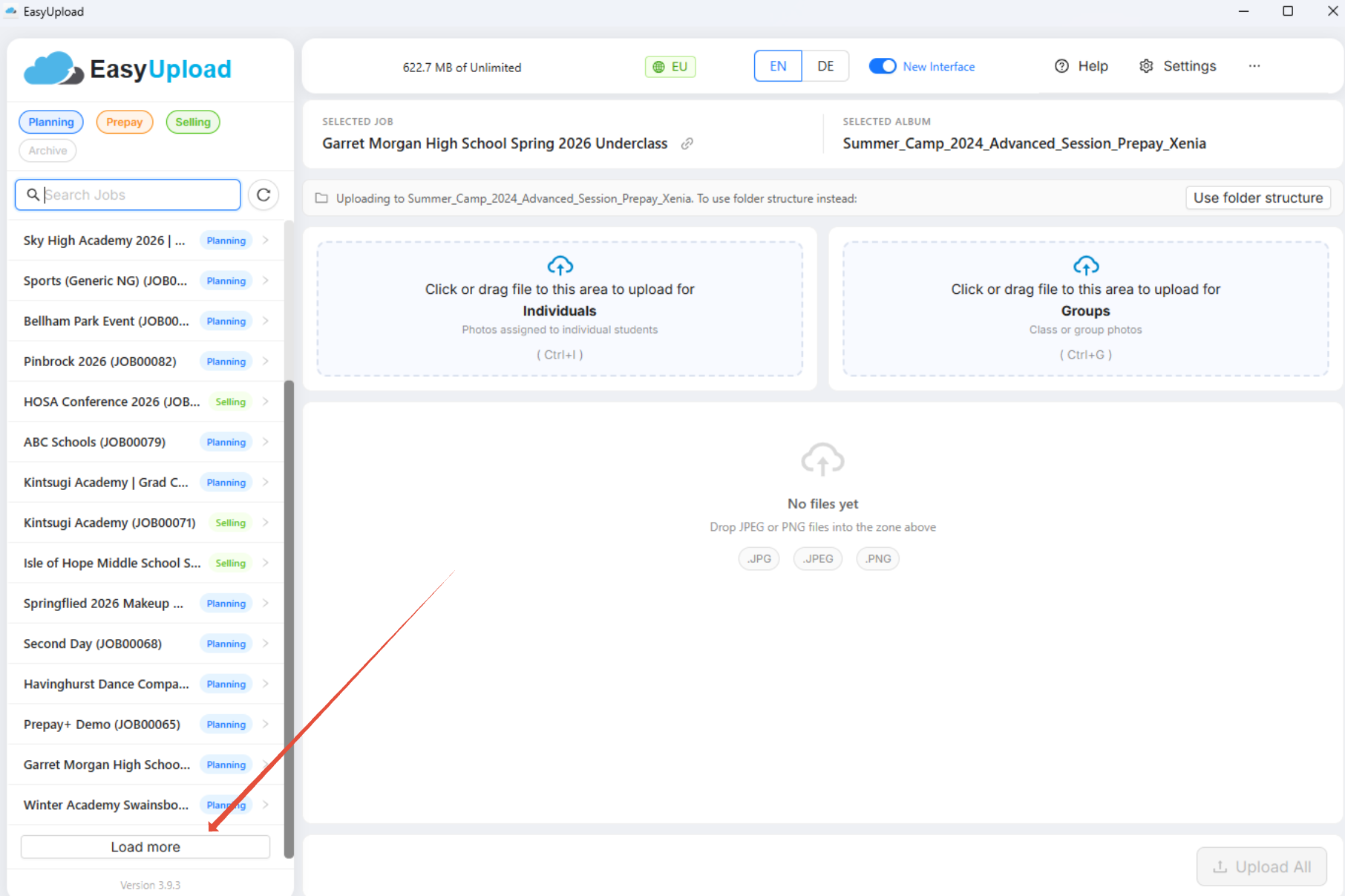
Task: Open Help
Action: [1081, 66]
